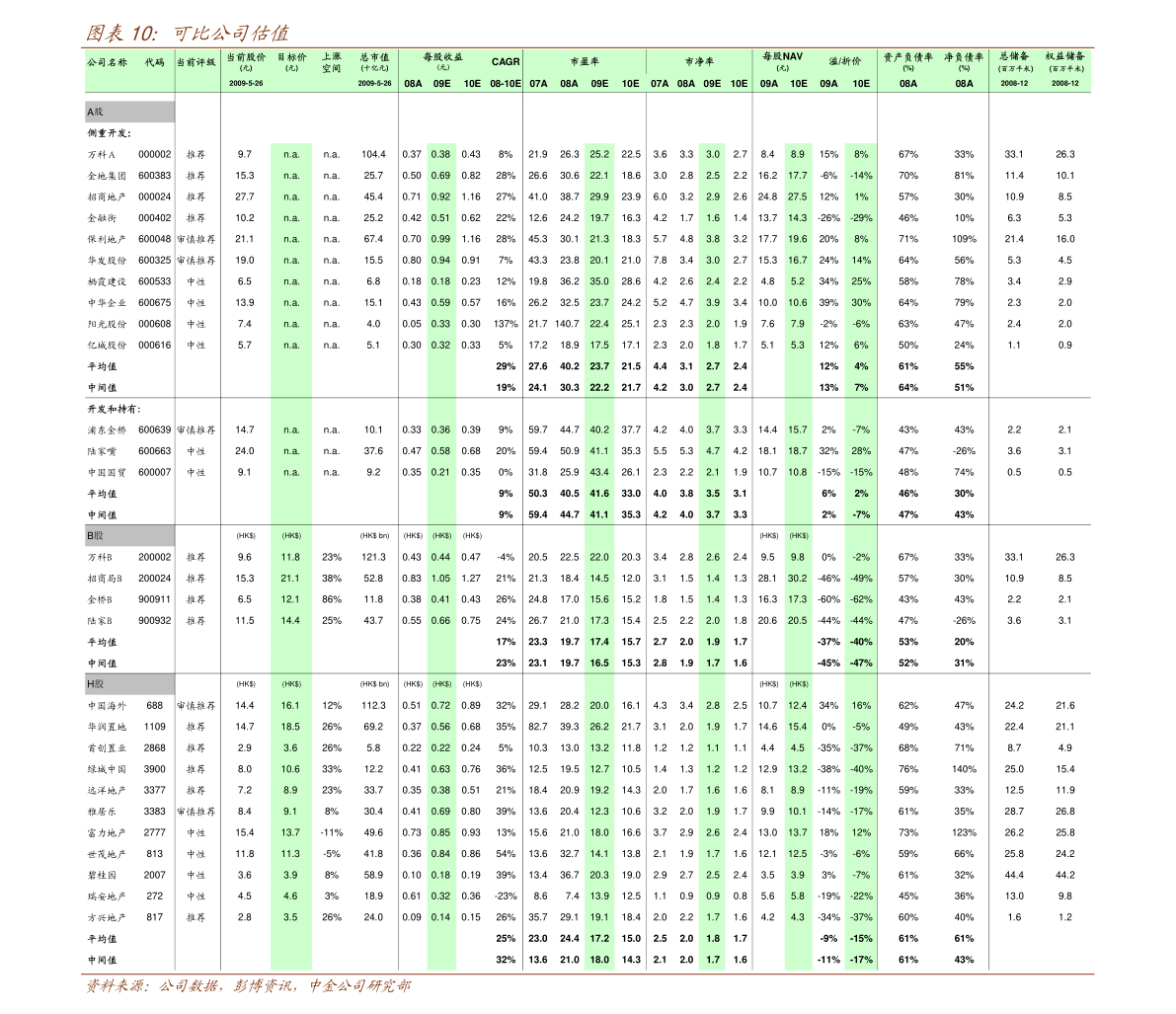The width and height of the screenshot is (1176, 1014).
Task: Select the B股 gray section header
Action: point(129,535)
